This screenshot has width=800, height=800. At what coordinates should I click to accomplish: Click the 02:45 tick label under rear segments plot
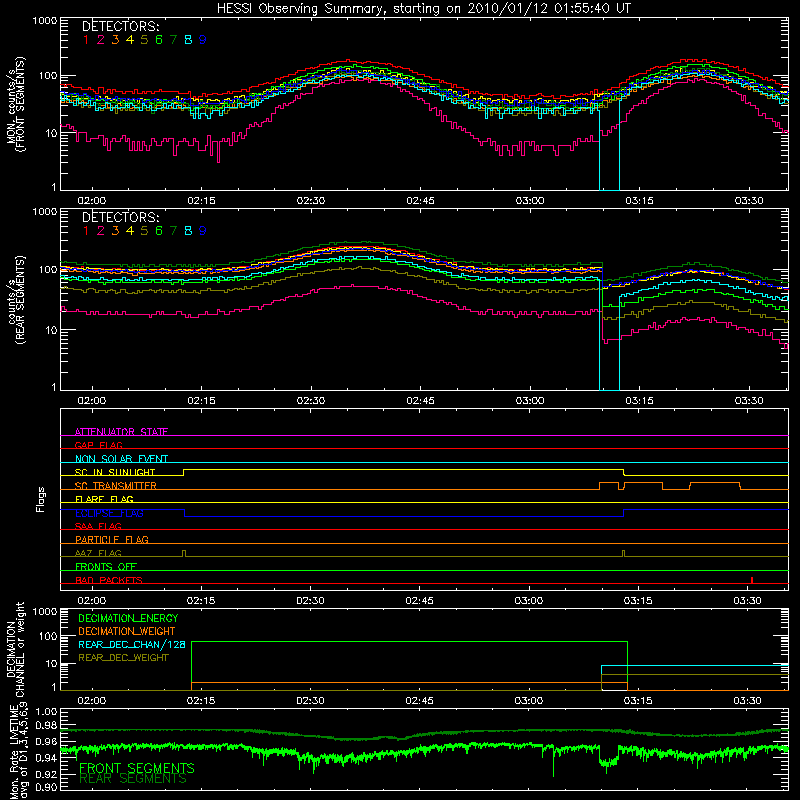[420, 401]
